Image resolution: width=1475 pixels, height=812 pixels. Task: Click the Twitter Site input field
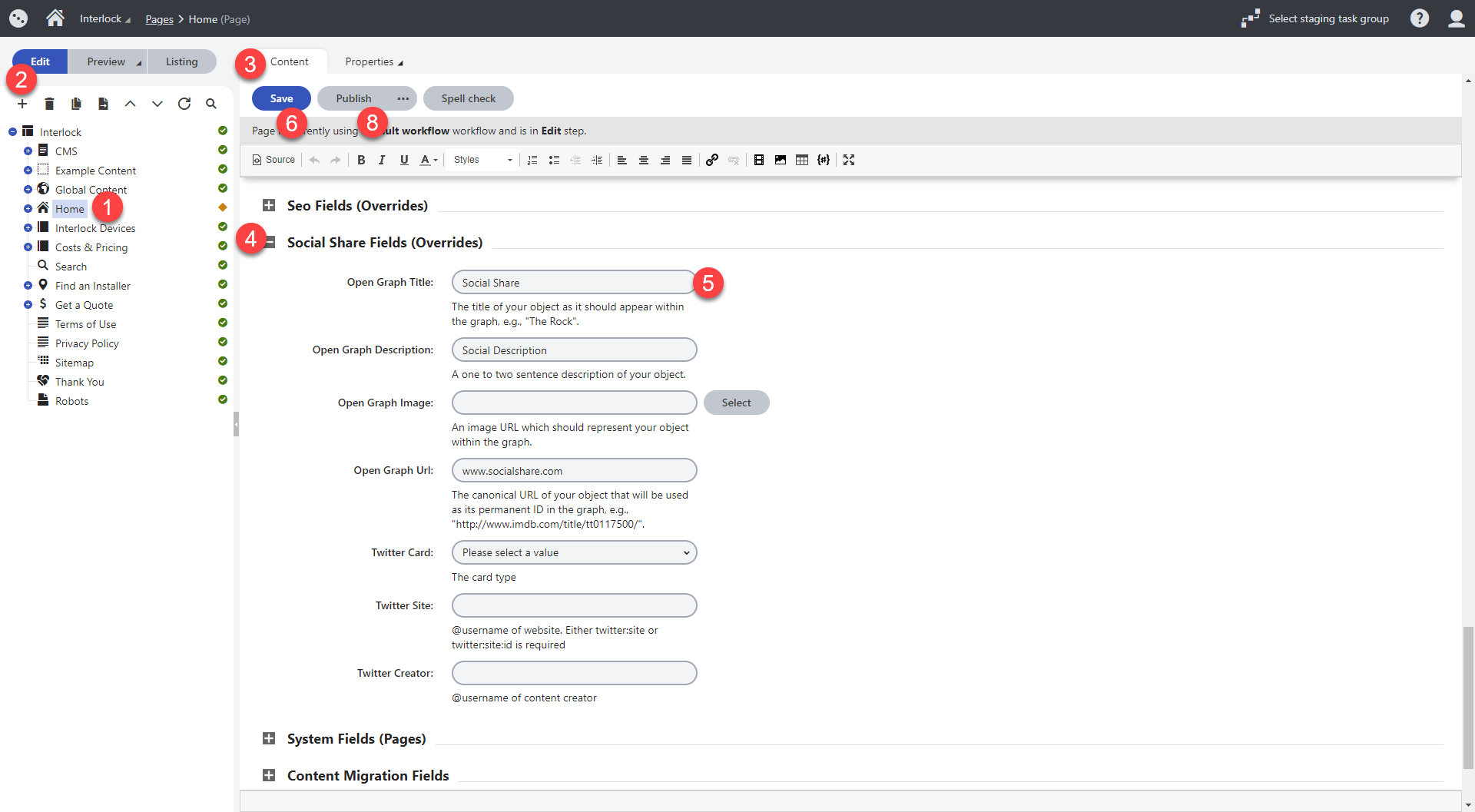coord(574,605)
